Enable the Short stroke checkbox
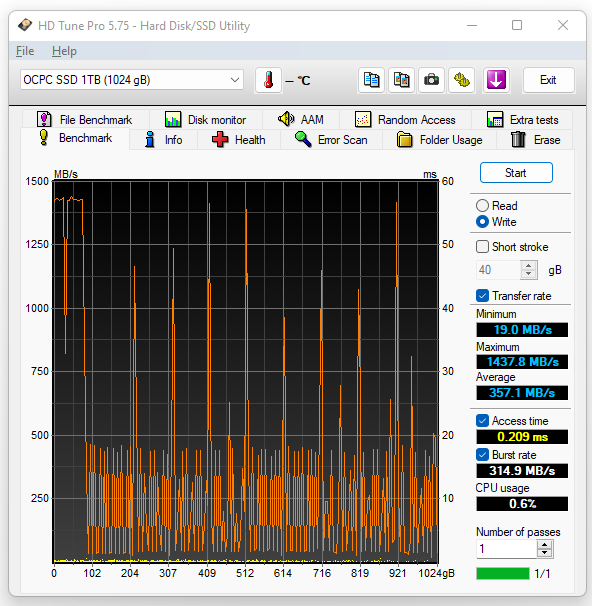 [x=482, y=247]
